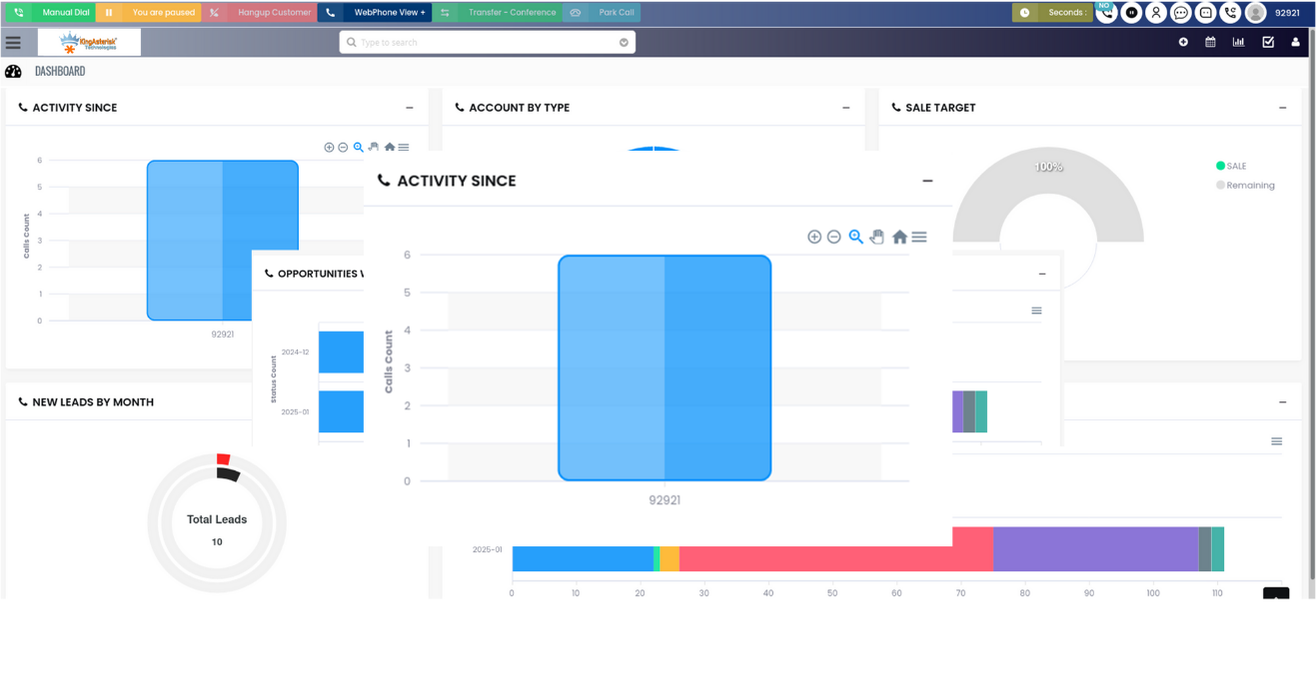Expand the search box dropdown arrow

click(x=624, y=43)
